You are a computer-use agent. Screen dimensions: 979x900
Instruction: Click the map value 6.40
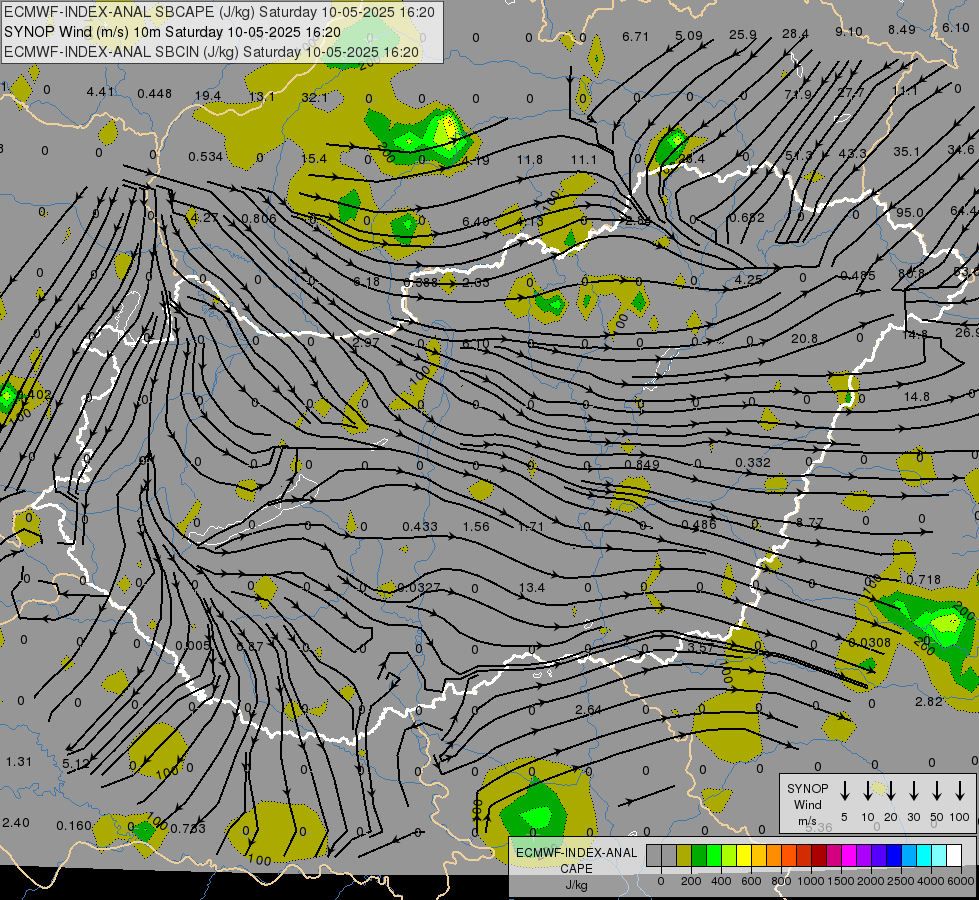(x=476, y=222)
